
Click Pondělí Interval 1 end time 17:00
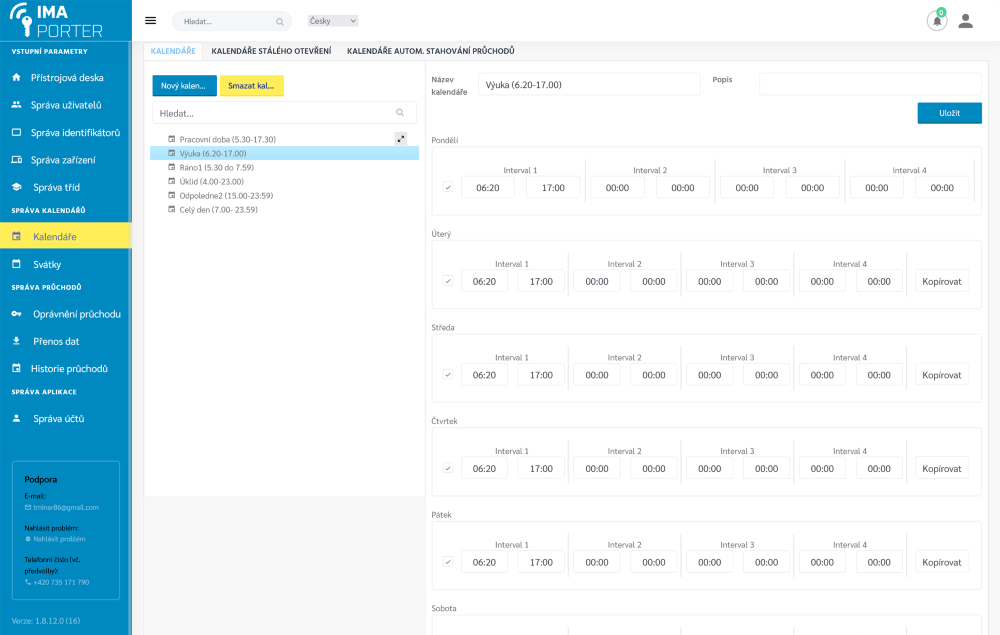click(553, 187)
